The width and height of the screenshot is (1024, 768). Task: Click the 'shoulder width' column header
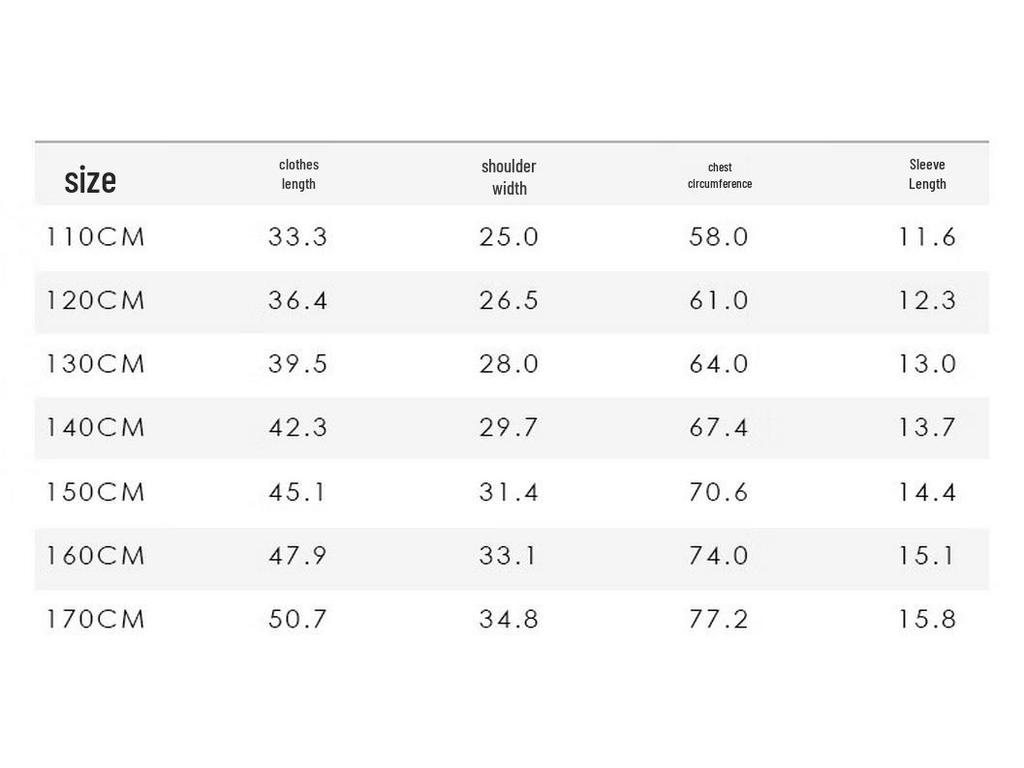509,177
